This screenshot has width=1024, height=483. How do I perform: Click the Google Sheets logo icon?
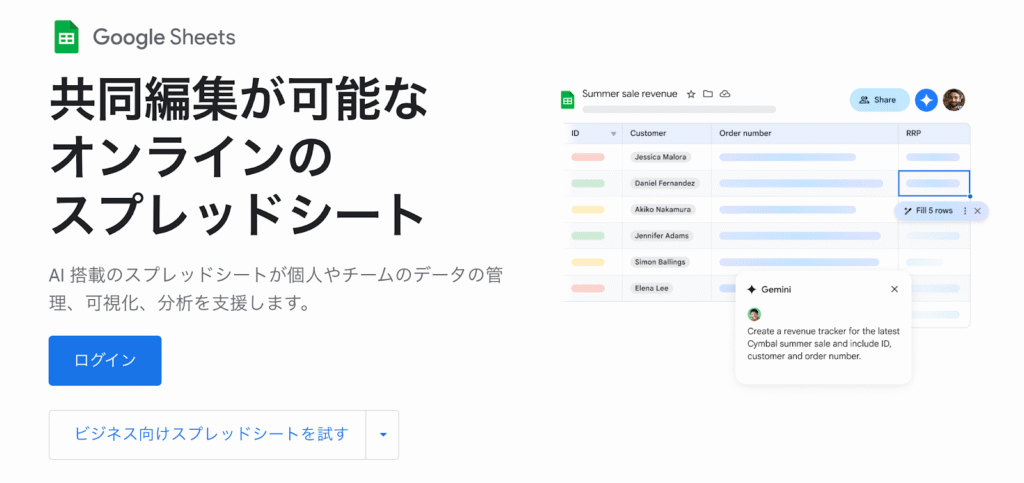pyautogui.click(x=67, y=38)
